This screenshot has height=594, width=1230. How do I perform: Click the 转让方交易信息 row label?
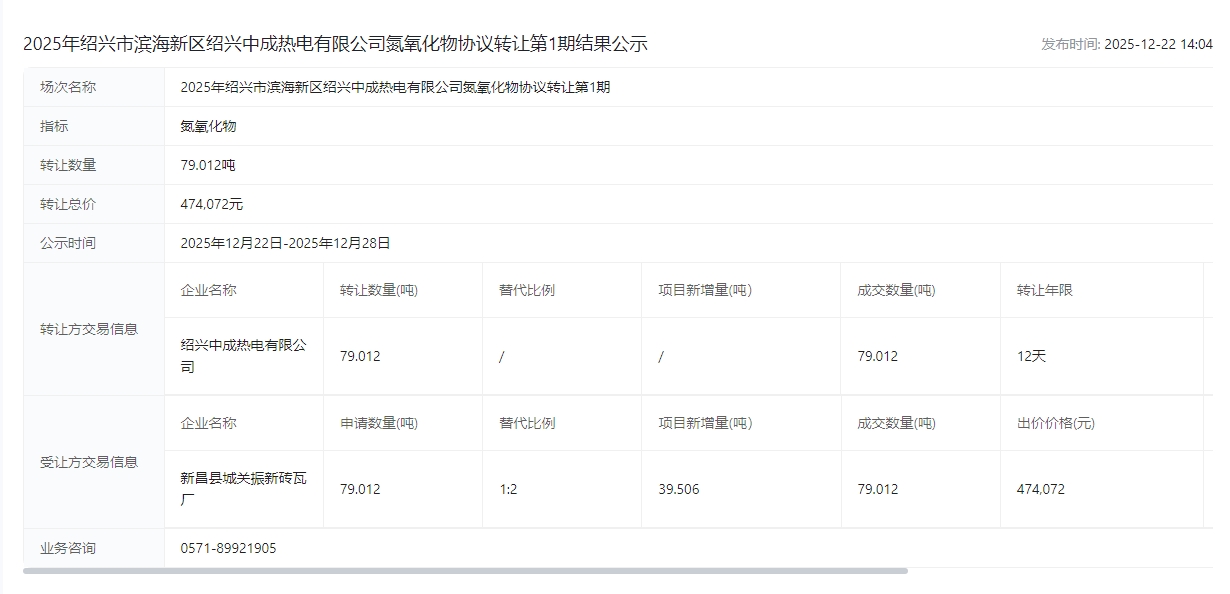89,329
